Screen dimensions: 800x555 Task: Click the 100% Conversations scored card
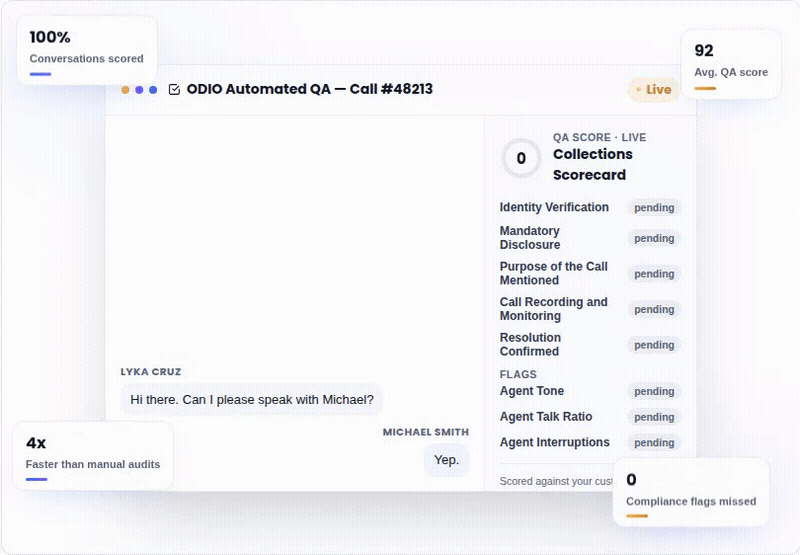tap(87, 51)
